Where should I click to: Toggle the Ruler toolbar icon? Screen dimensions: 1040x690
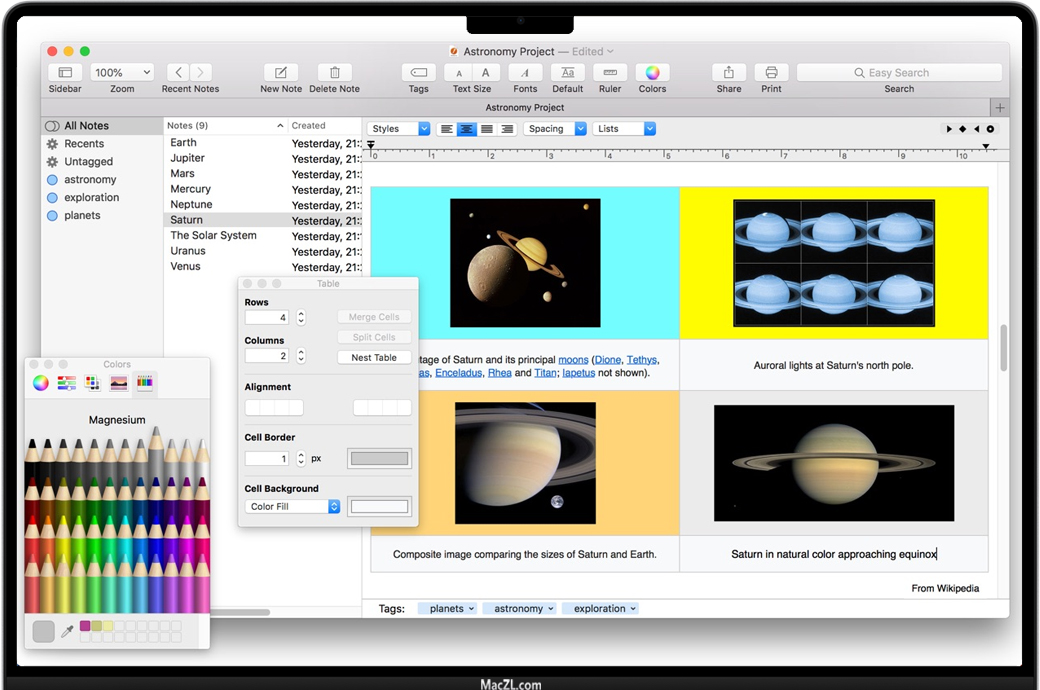pyautogui.click(x=610, y=73)
